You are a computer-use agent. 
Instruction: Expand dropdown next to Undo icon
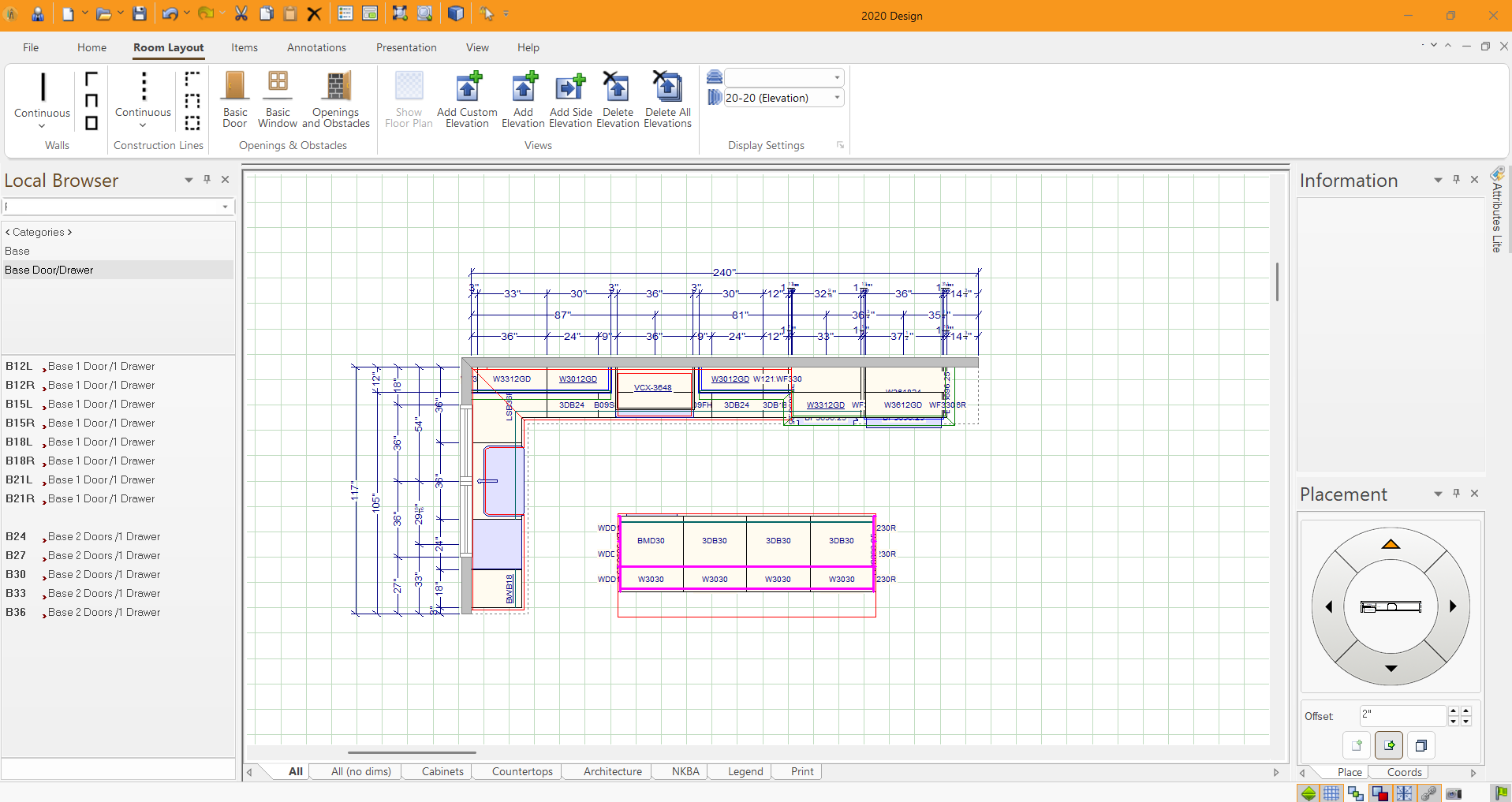coord(186,14)
